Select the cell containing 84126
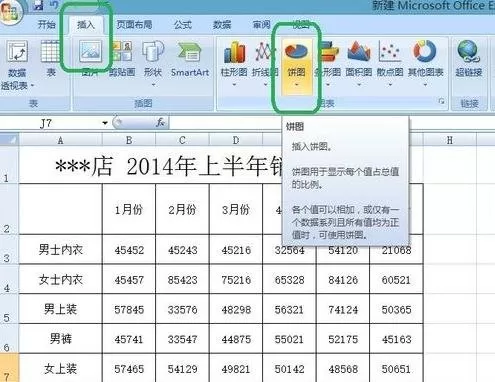The height and width of the screenshot is (382, 495). tap(343, 279)
